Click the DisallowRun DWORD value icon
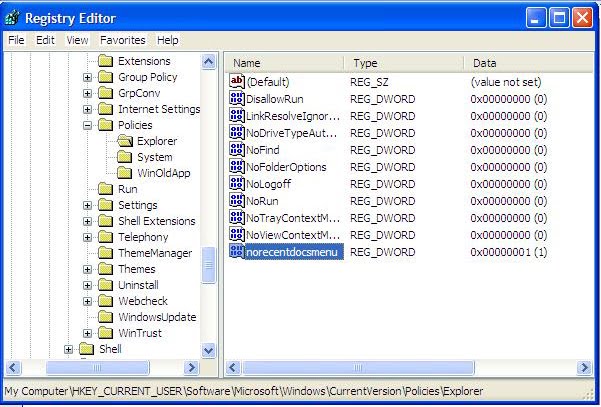 [237, 98]
